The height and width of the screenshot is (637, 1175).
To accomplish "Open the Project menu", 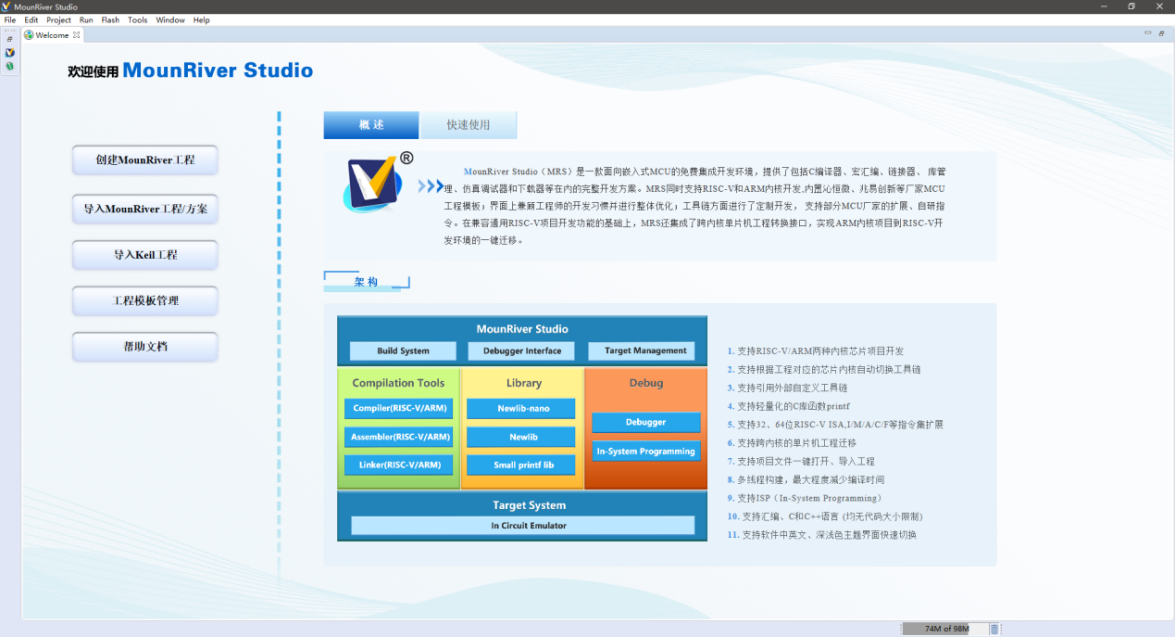I will [59, 19].
